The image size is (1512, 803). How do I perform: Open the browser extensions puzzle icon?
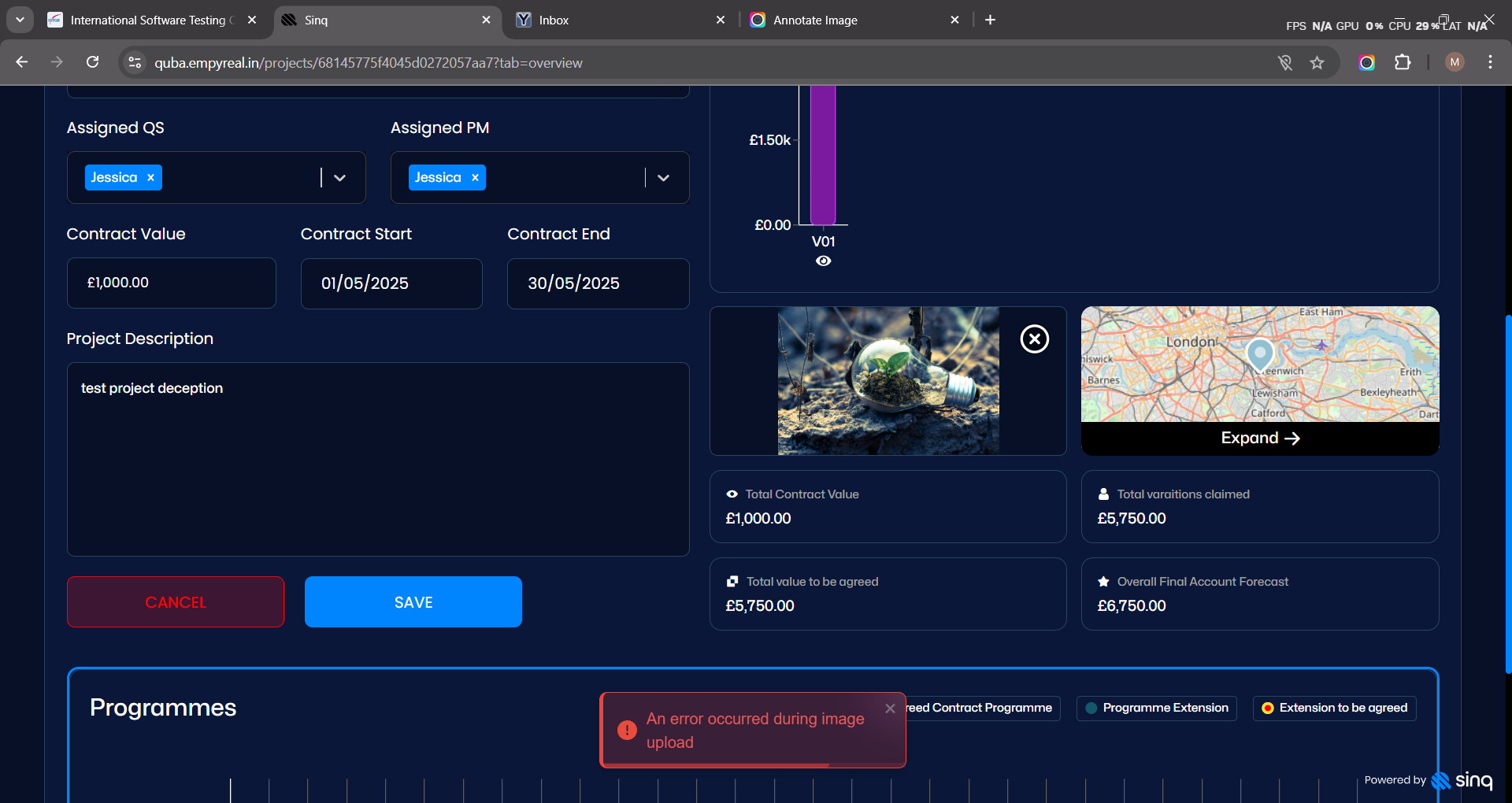tap(1403, 63)
